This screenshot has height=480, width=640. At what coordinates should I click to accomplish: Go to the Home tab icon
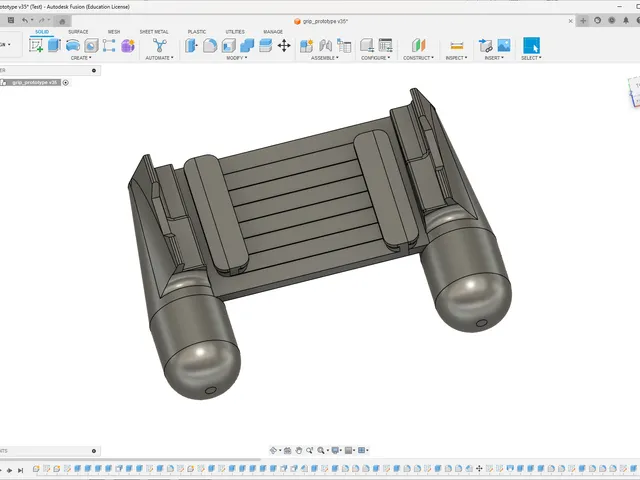coord(62,21)
